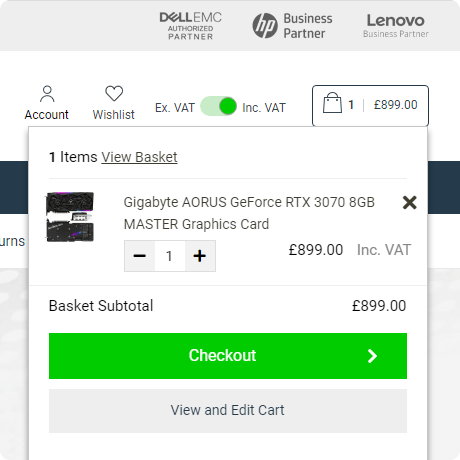
Task: Click the shopping bag basket icon
Action: (332, 103)
